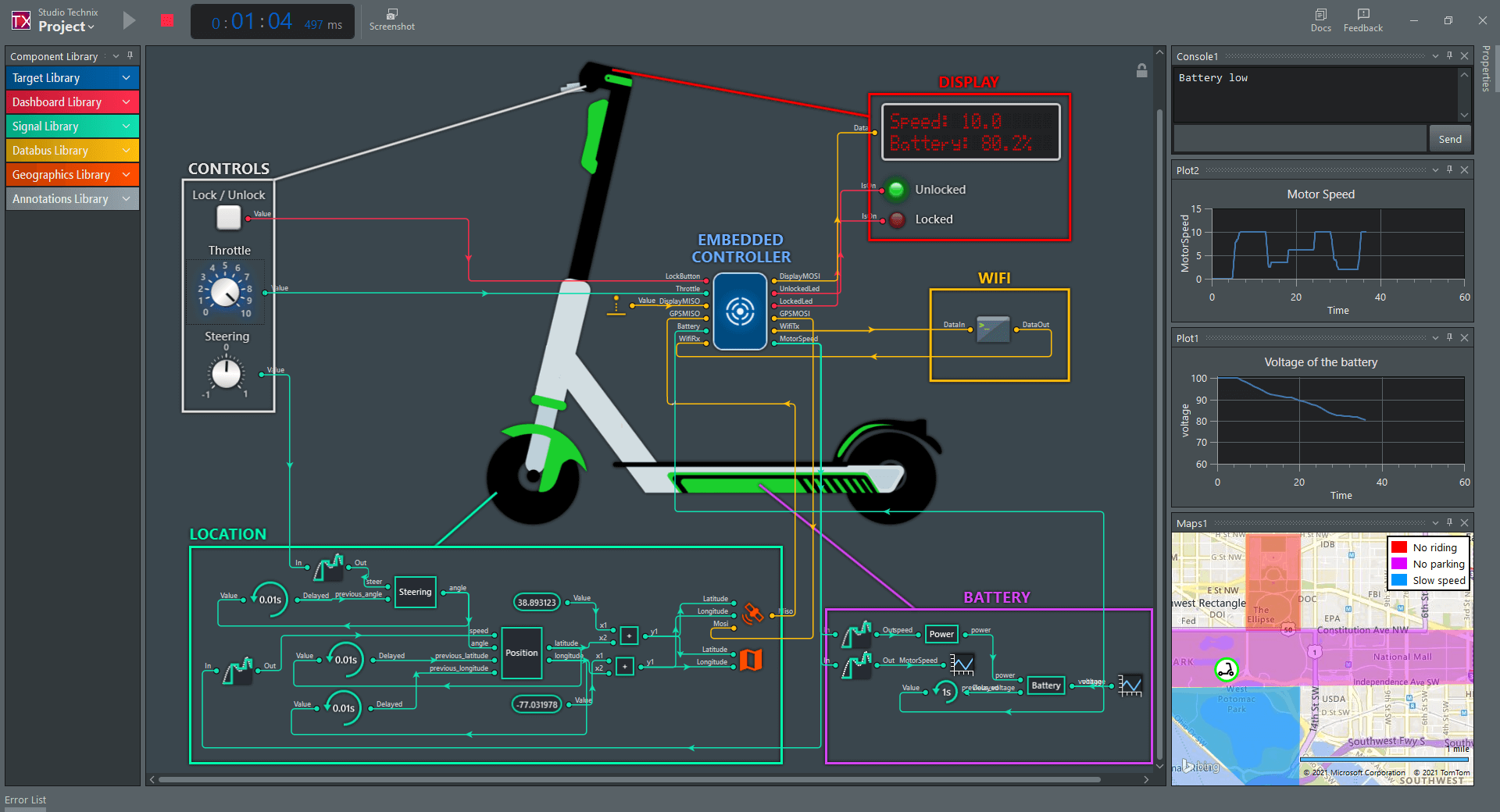
Task: Pin the Plot2 panel
Action: point(1449,170)
